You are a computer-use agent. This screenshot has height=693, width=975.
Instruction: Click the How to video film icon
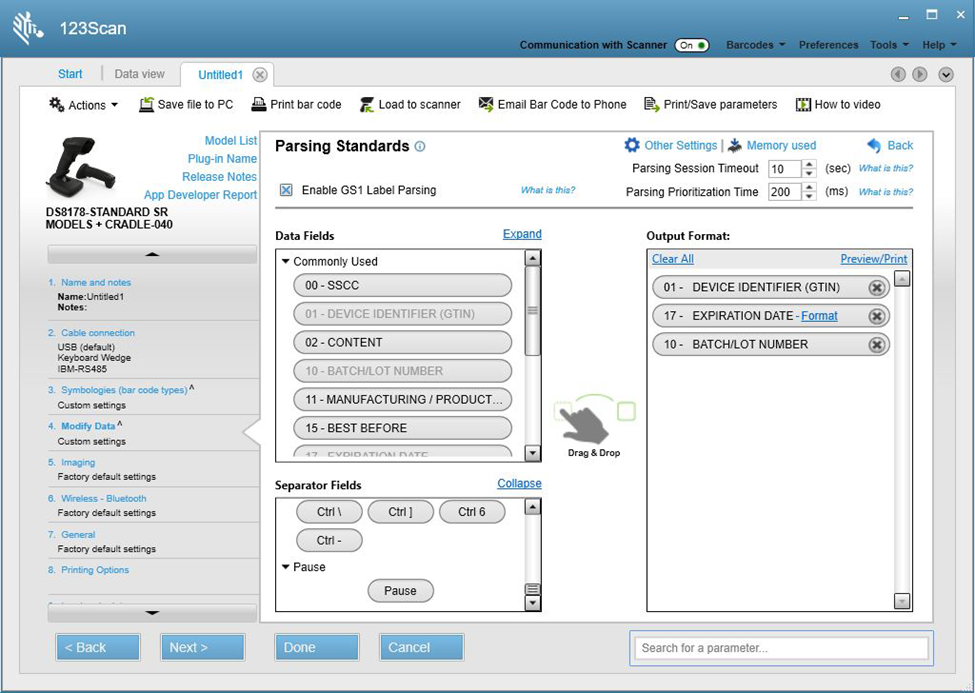point(803,105)
